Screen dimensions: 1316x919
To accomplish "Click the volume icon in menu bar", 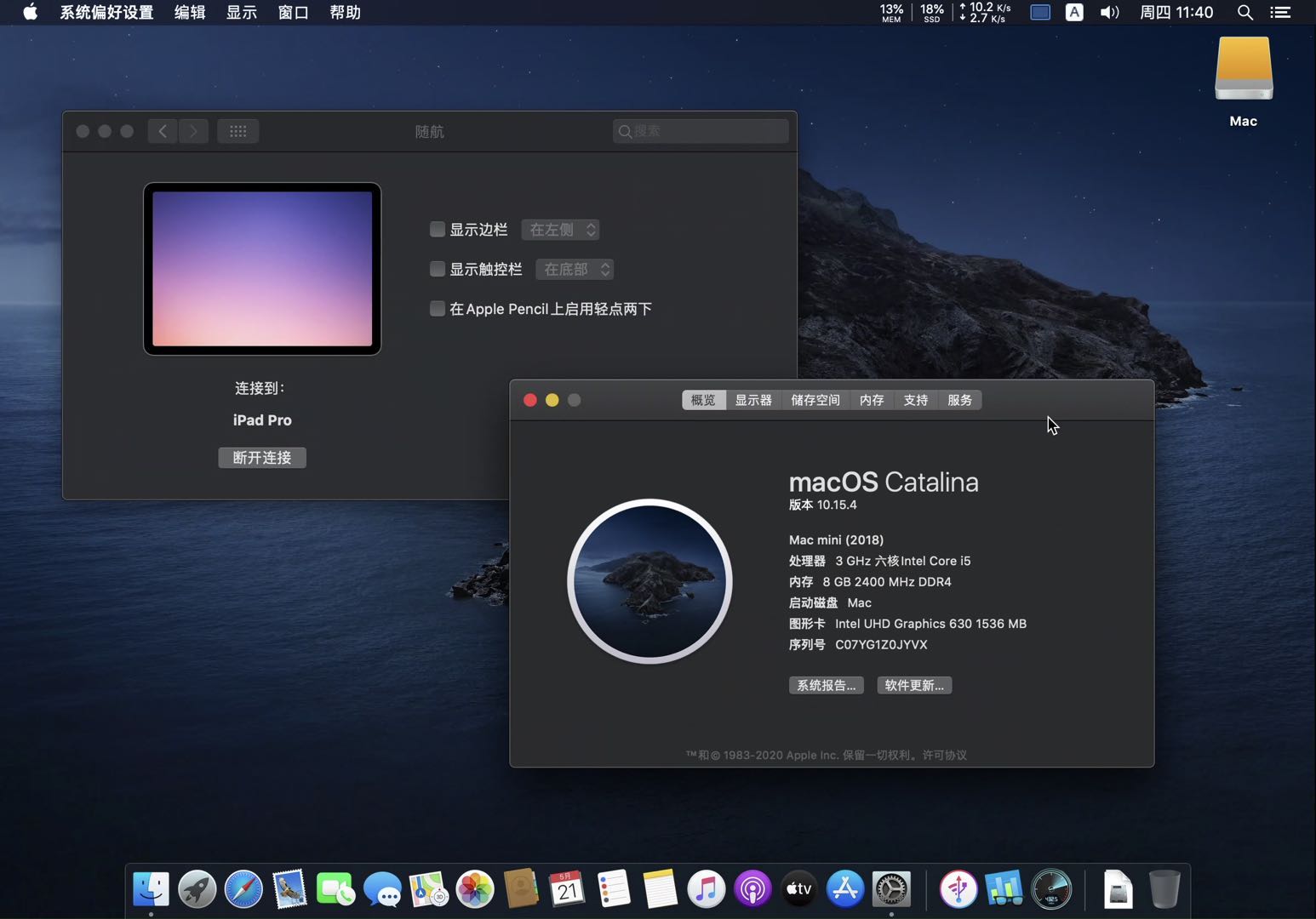I will (1109, 12).
